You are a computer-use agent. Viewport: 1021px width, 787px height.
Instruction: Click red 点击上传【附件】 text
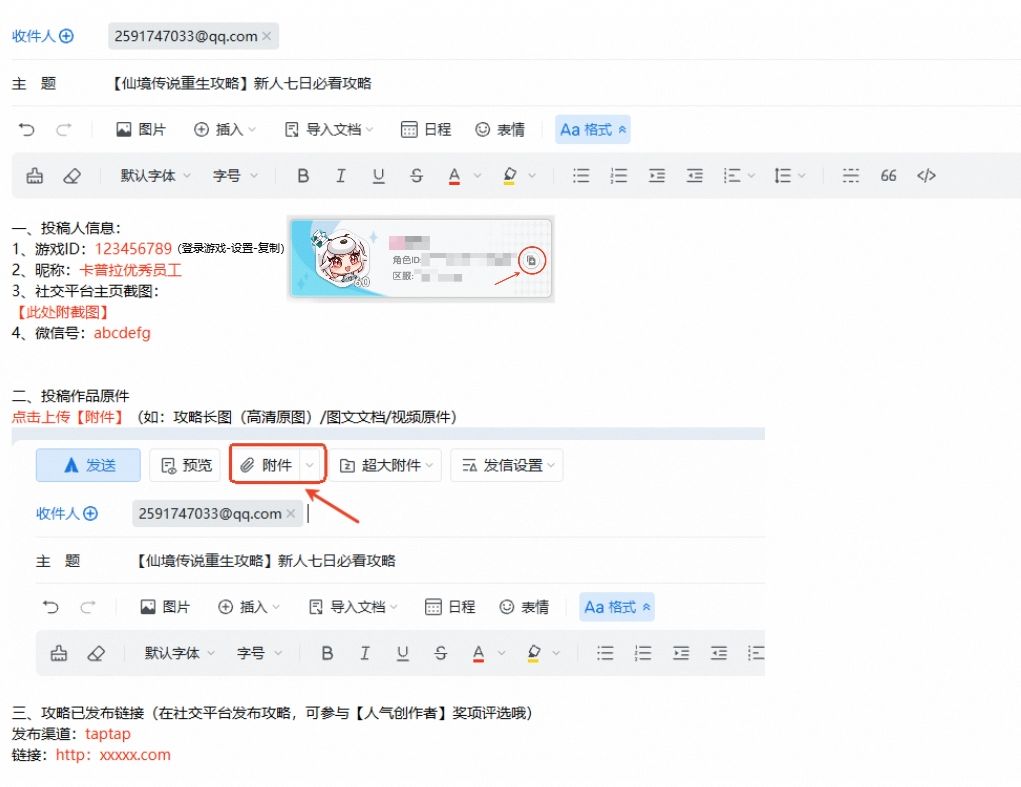[x=68, y=417]
